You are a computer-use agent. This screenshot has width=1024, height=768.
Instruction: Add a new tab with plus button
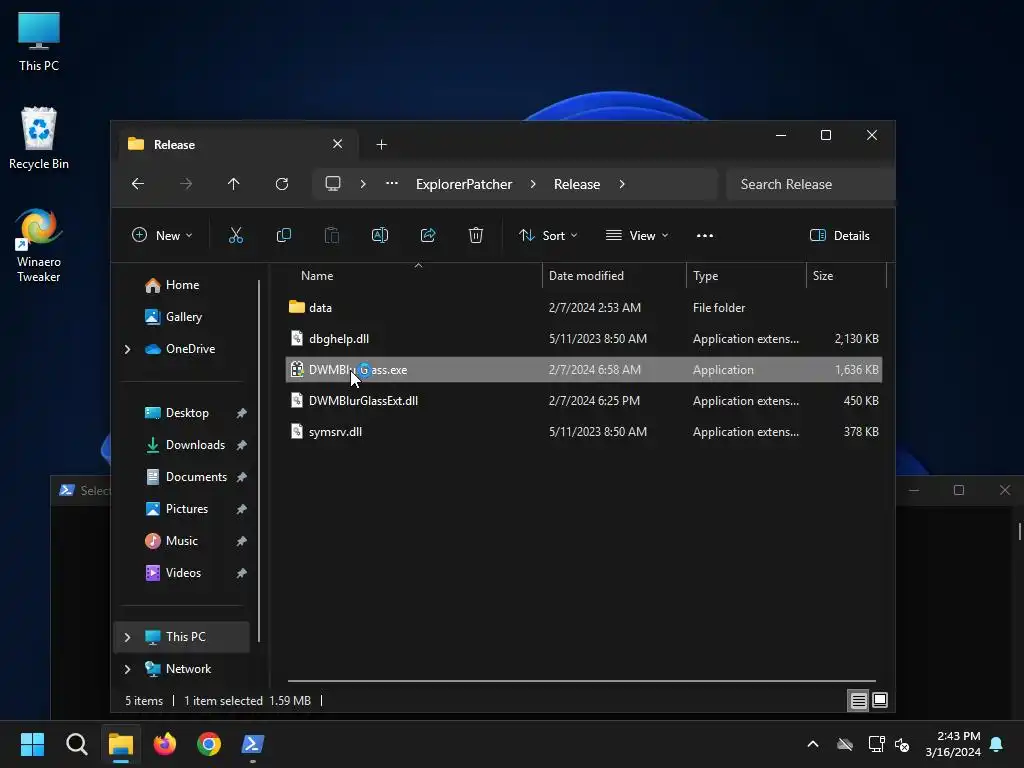381,144
